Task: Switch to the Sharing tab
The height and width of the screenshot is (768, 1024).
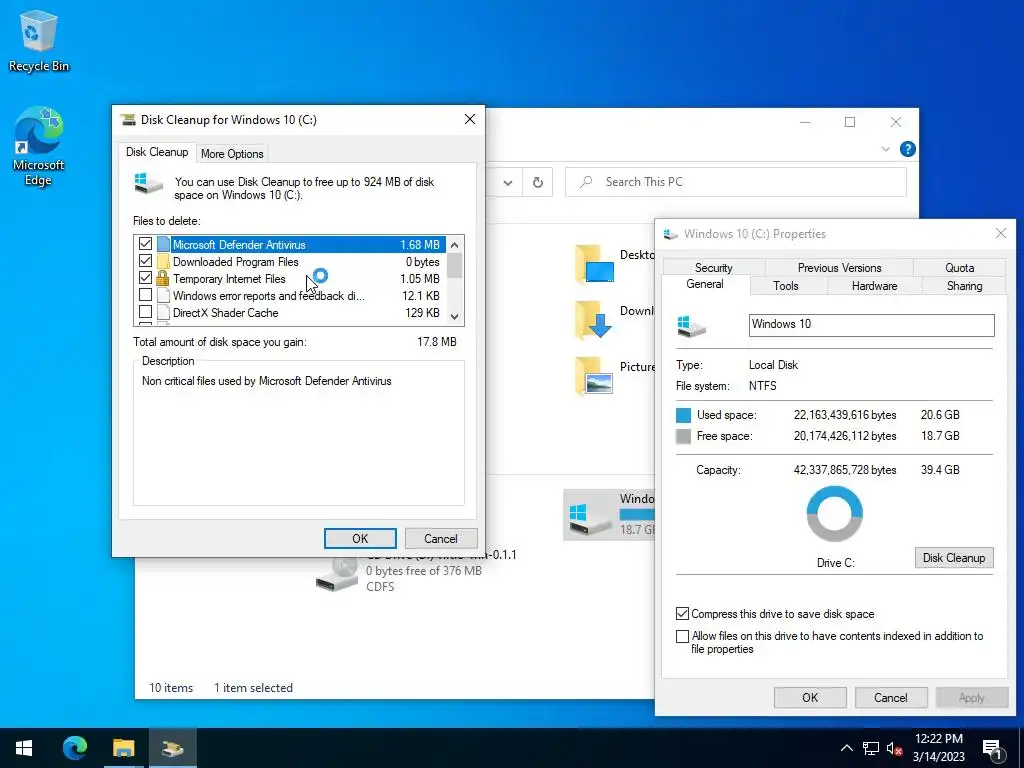Action: pos(964,285)
